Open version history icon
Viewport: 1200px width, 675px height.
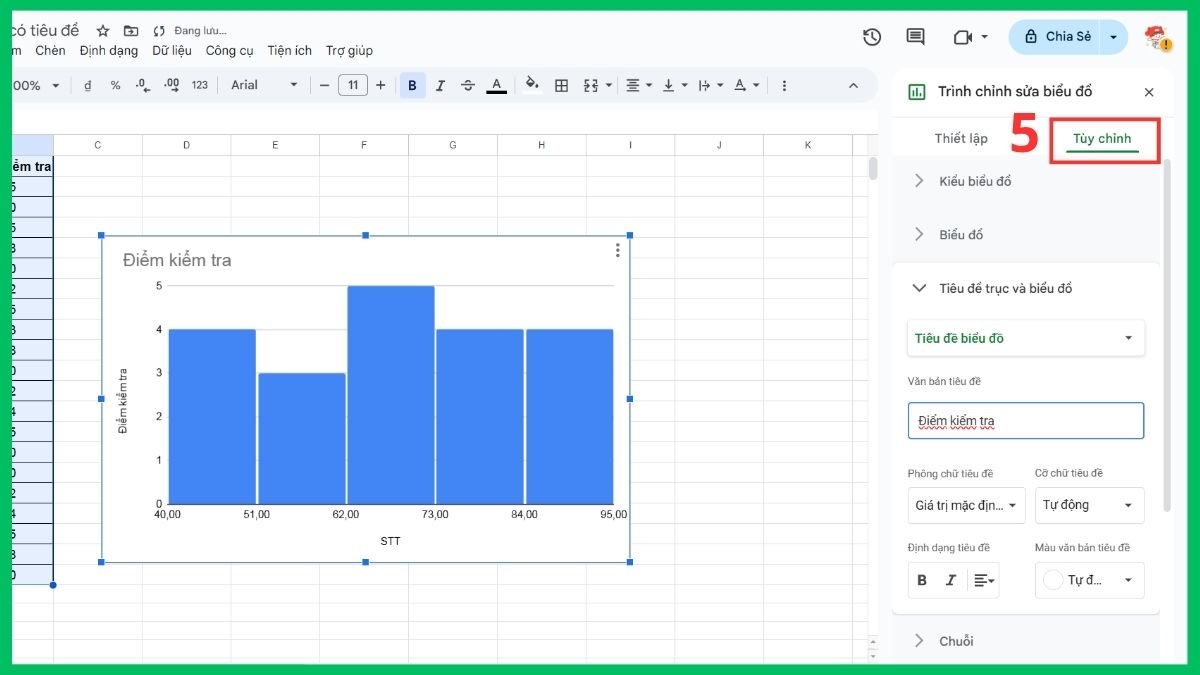[x=871, y=37]
